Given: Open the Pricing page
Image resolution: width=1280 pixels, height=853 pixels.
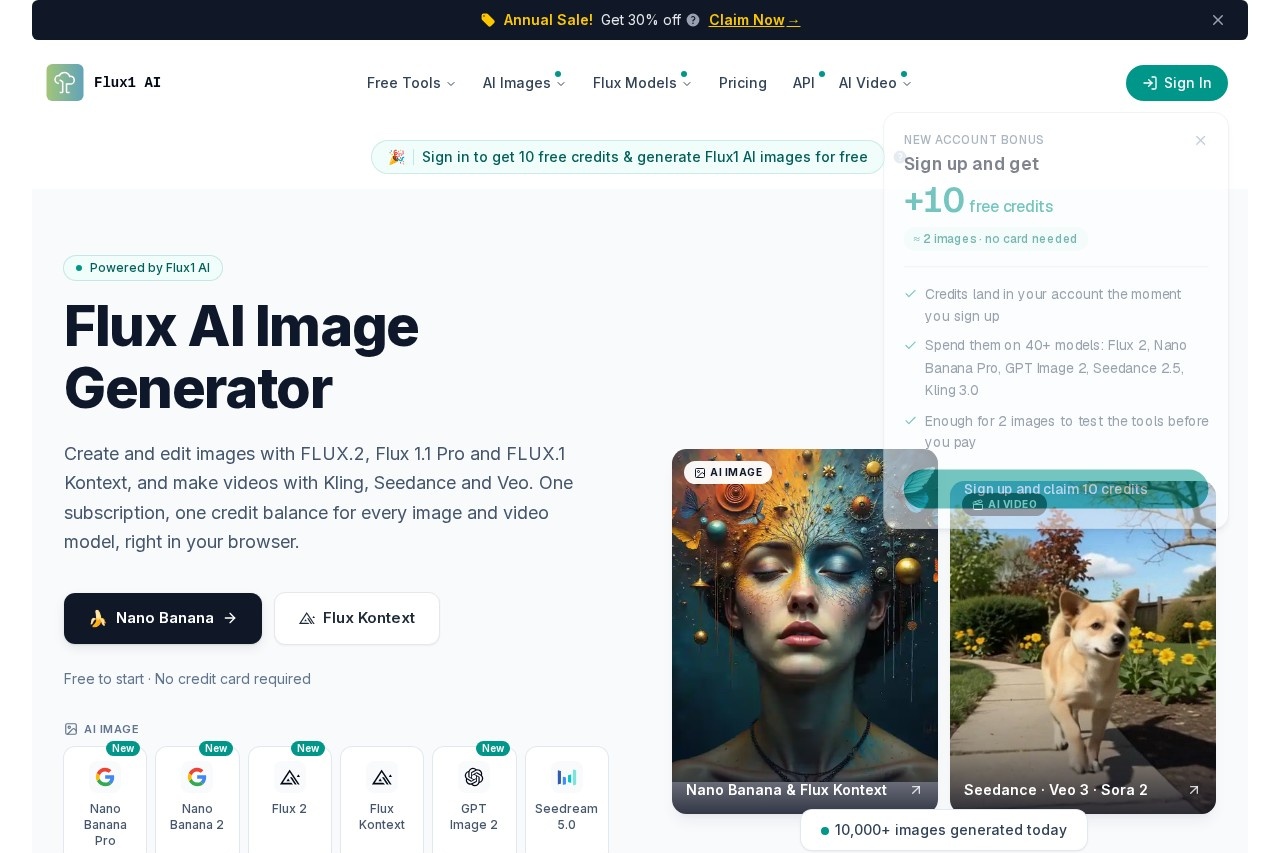Looking at the screenshot, I should point(743,83).
